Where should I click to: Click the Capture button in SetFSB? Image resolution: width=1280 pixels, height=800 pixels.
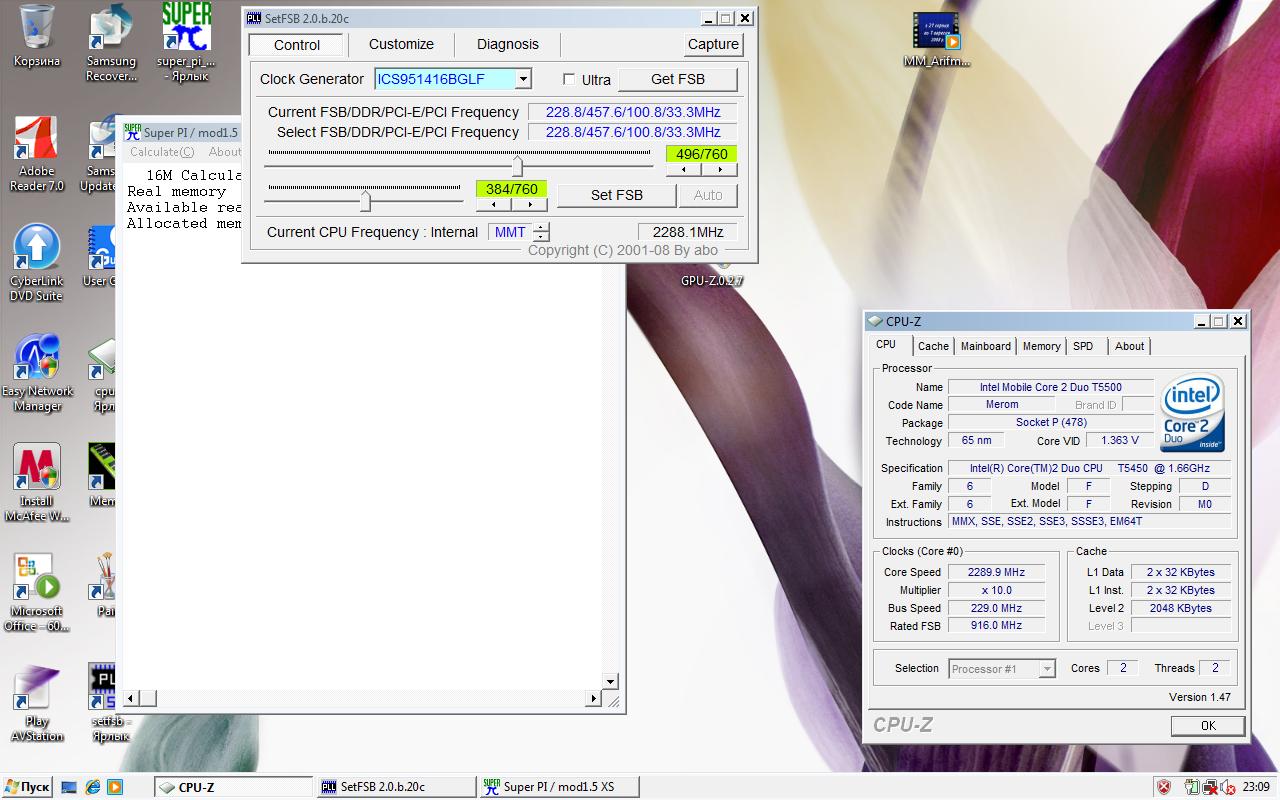click(713, 44)
